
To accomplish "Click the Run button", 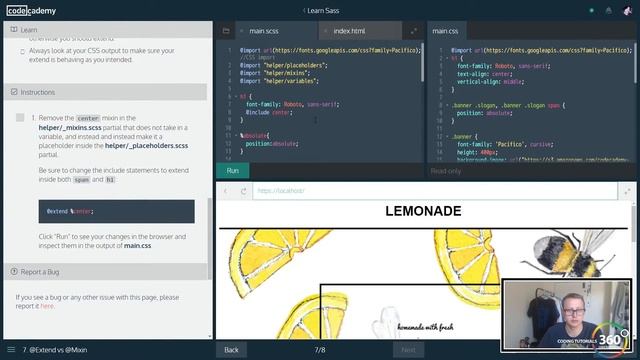I will tap(233, 171).
